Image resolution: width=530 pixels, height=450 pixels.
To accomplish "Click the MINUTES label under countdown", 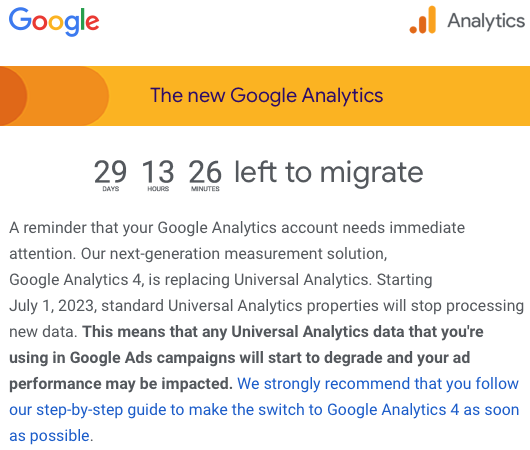I will click(205, 189).
